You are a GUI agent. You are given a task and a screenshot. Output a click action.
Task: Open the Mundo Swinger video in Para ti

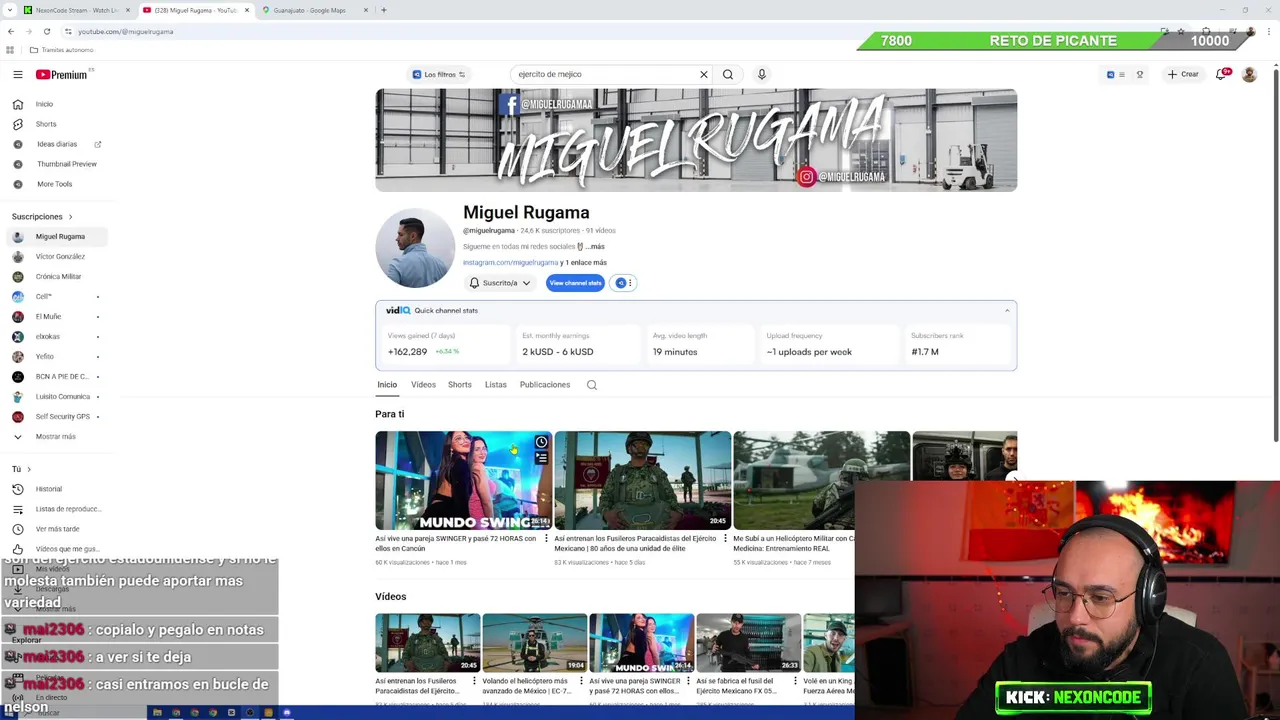pos(463,481)
